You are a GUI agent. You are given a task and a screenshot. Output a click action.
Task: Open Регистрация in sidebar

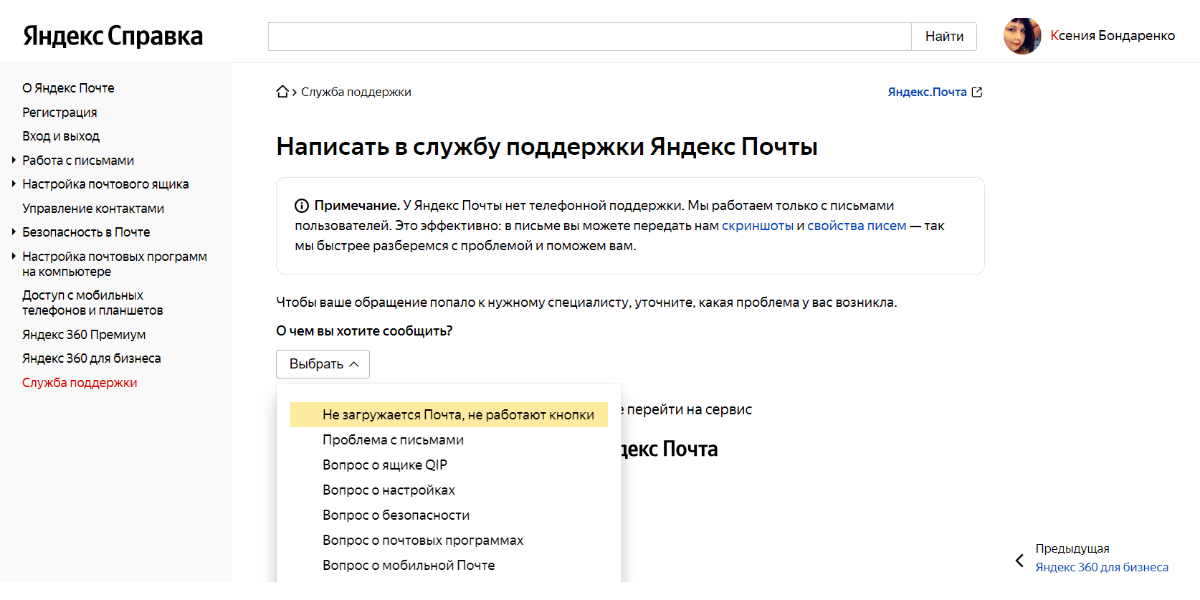click(60, 112)
